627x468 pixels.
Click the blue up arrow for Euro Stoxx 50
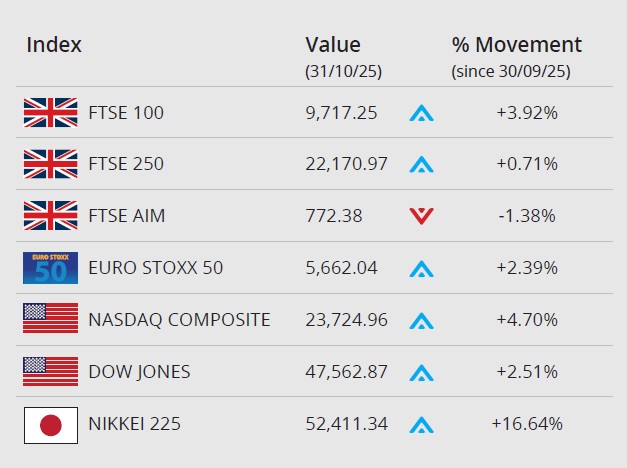click(x=421, y=269)
